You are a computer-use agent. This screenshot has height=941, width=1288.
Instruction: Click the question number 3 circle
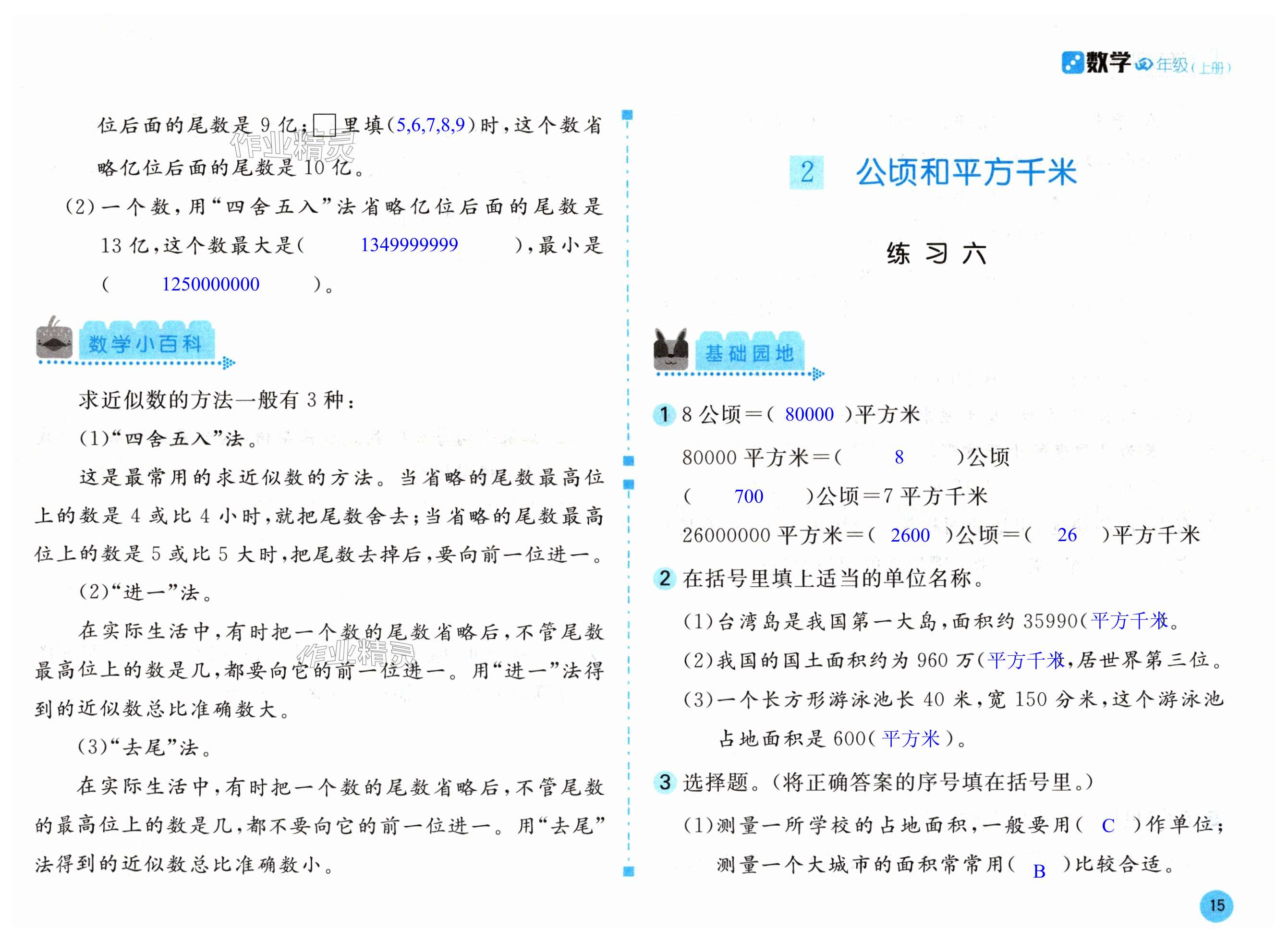[664, 782]
